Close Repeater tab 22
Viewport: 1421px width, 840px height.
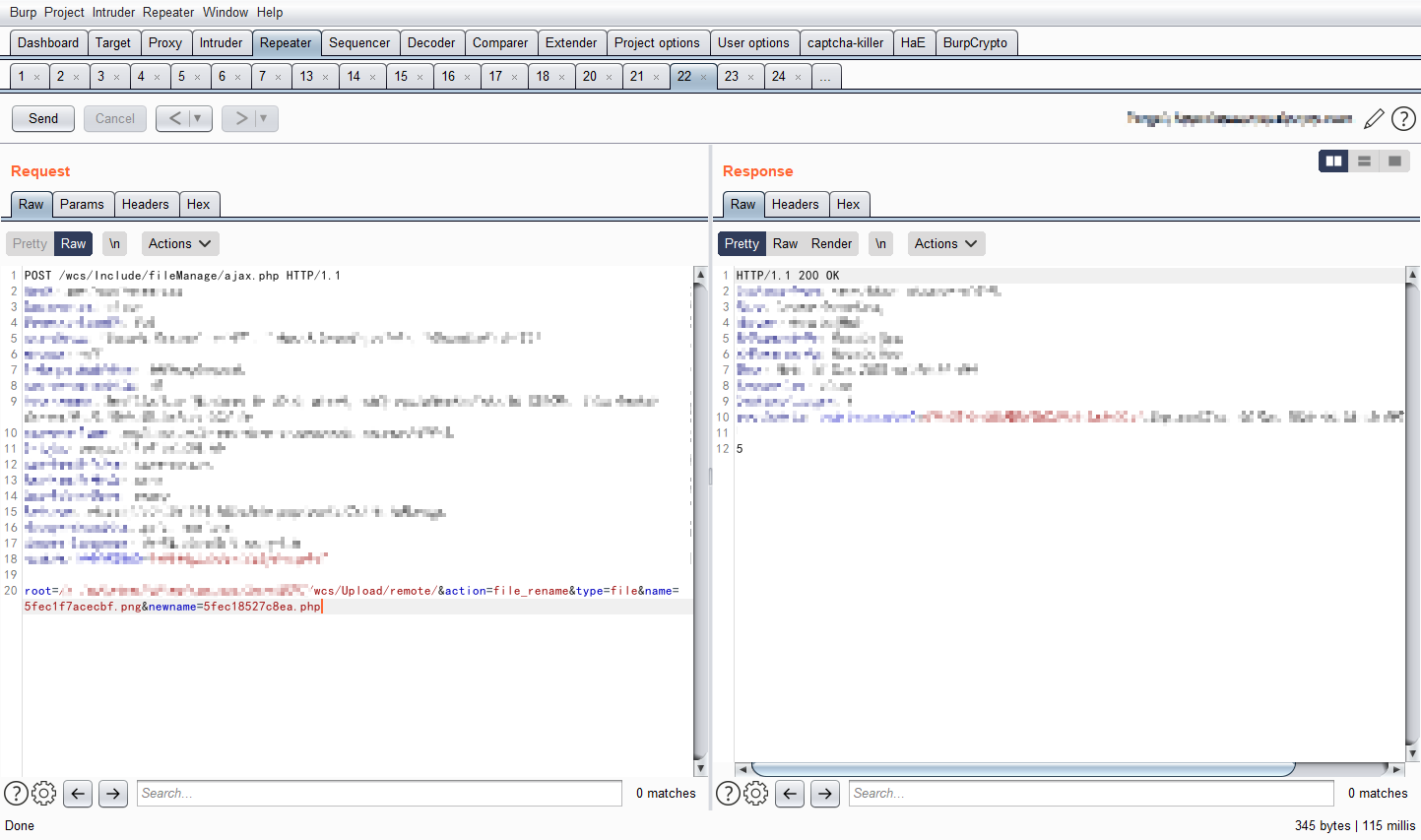[x=703, y=77]
